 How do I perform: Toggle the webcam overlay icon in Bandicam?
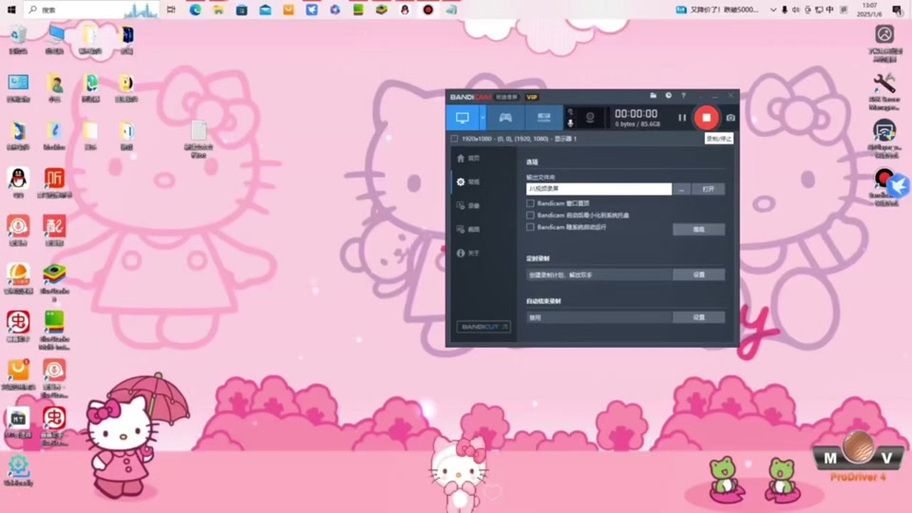pos(590,118)
